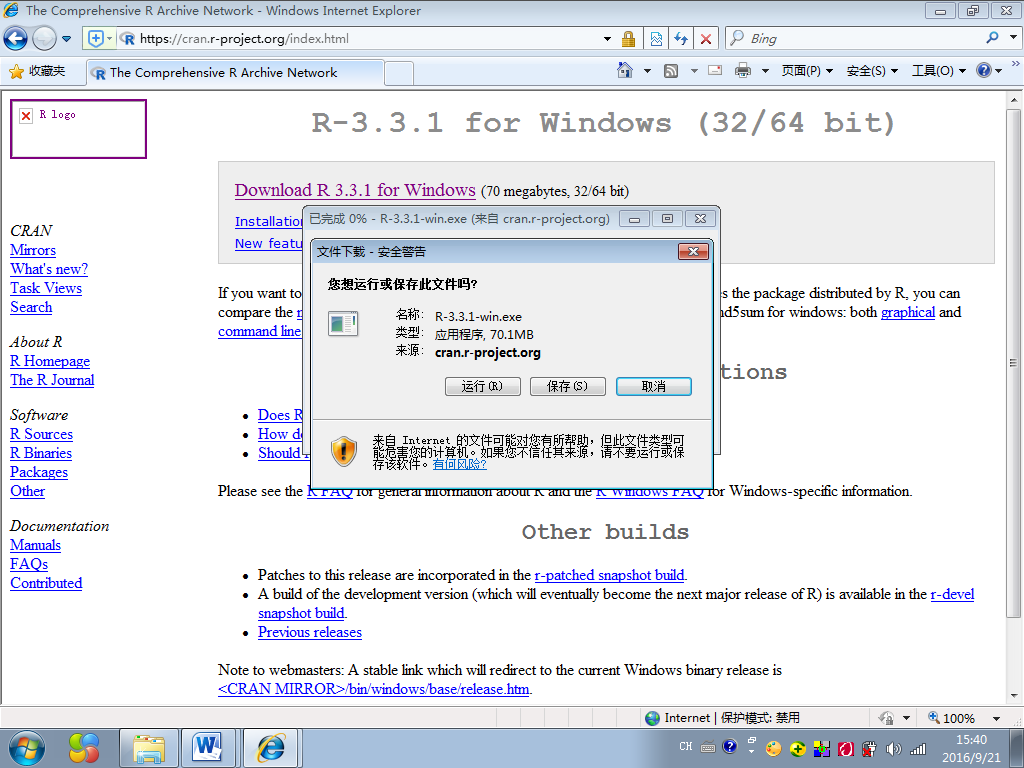Open the R Homepage link
Image resolution: width=1024 pixels, height=768 pixels.
50,361
